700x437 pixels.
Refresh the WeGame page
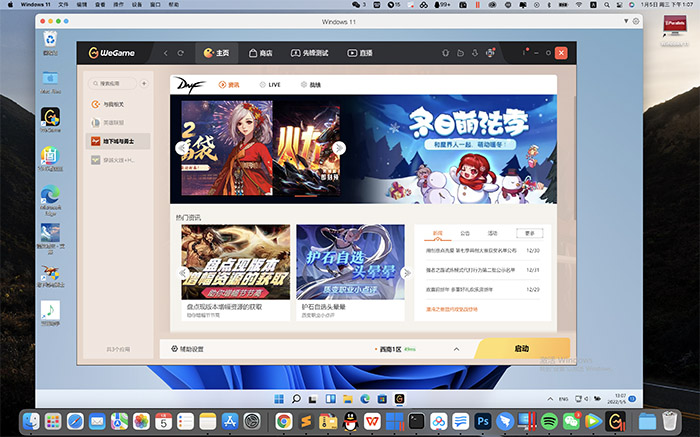tap(180, 53)
